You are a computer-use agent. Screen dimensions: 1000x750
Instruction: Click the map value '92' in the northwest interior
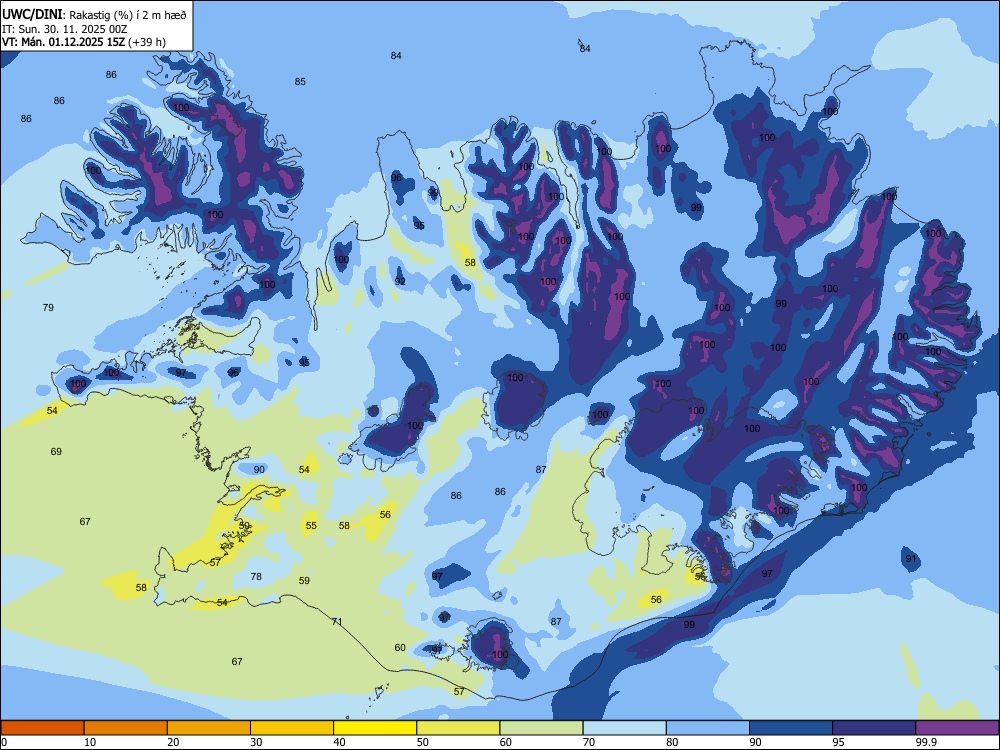[400, 281]
